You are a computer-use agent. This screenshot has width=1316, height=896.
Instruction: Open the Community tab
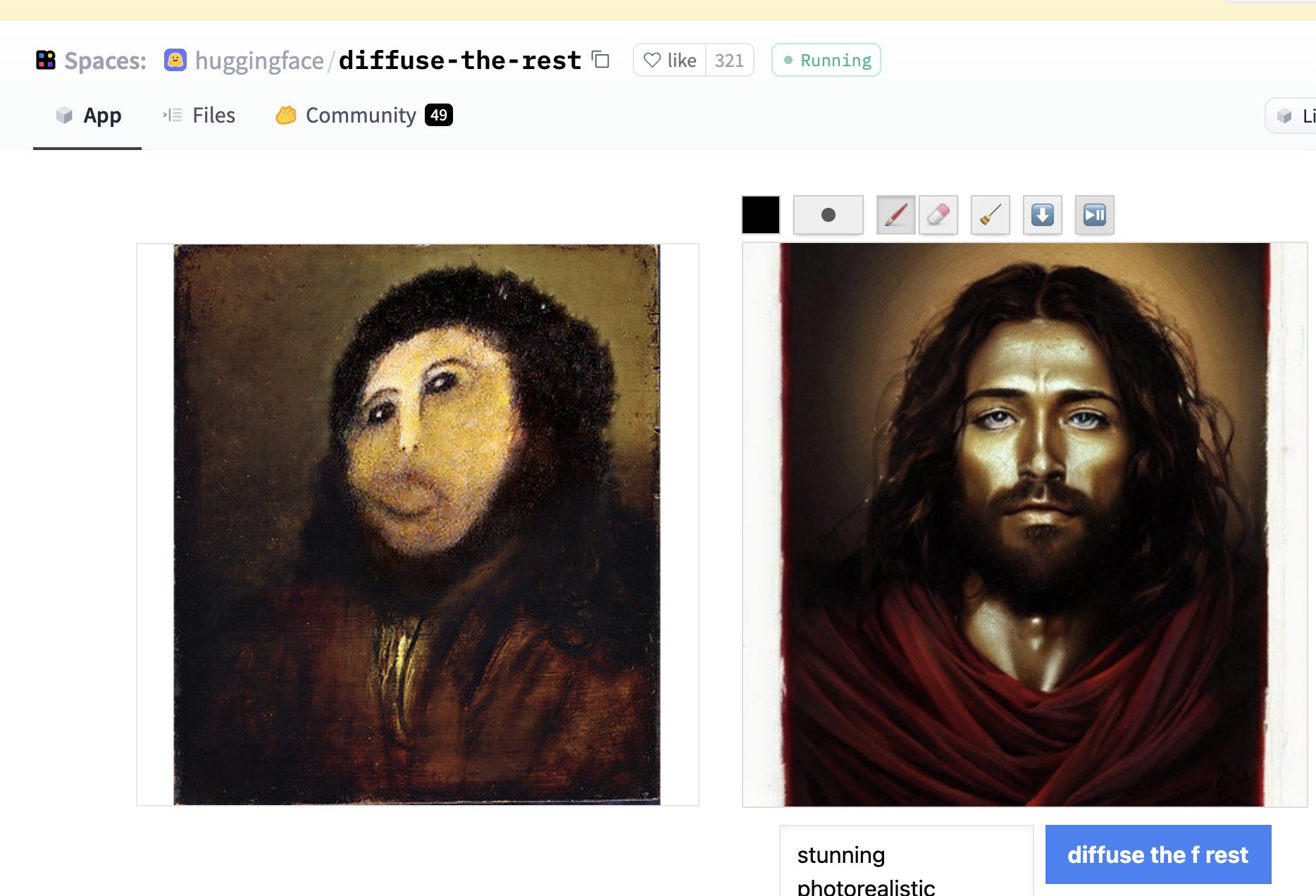360,115
